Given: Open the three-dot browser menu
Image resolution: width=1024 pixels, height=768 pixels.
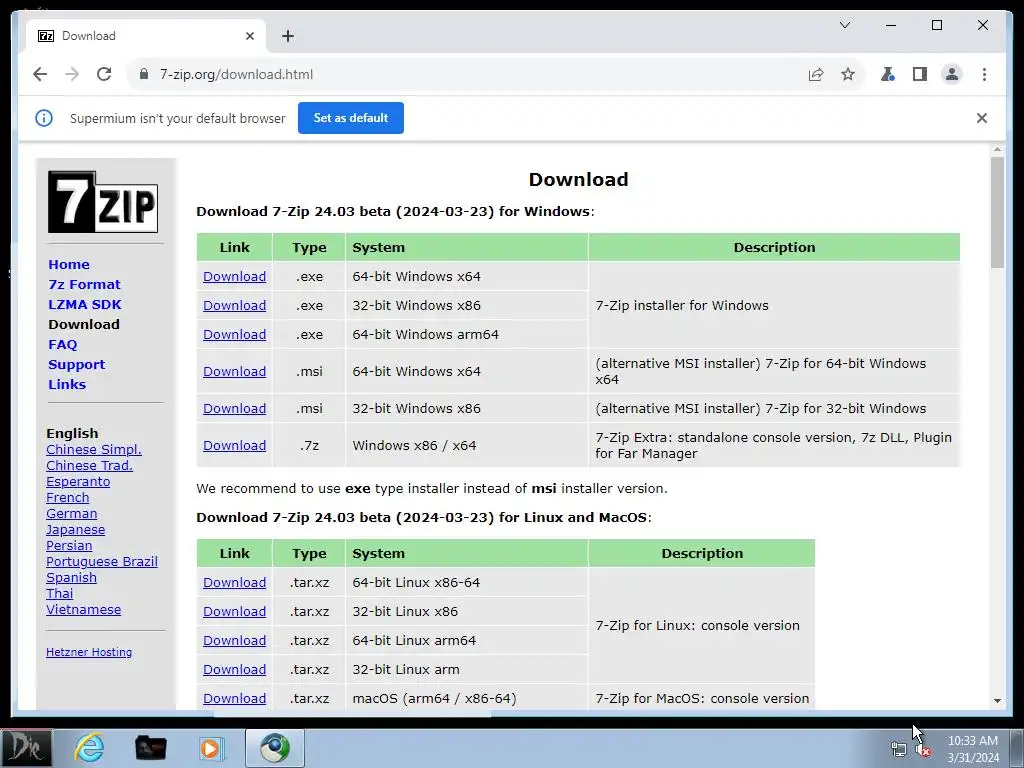Looking at the screenshot, I should (x=984, y=74).
